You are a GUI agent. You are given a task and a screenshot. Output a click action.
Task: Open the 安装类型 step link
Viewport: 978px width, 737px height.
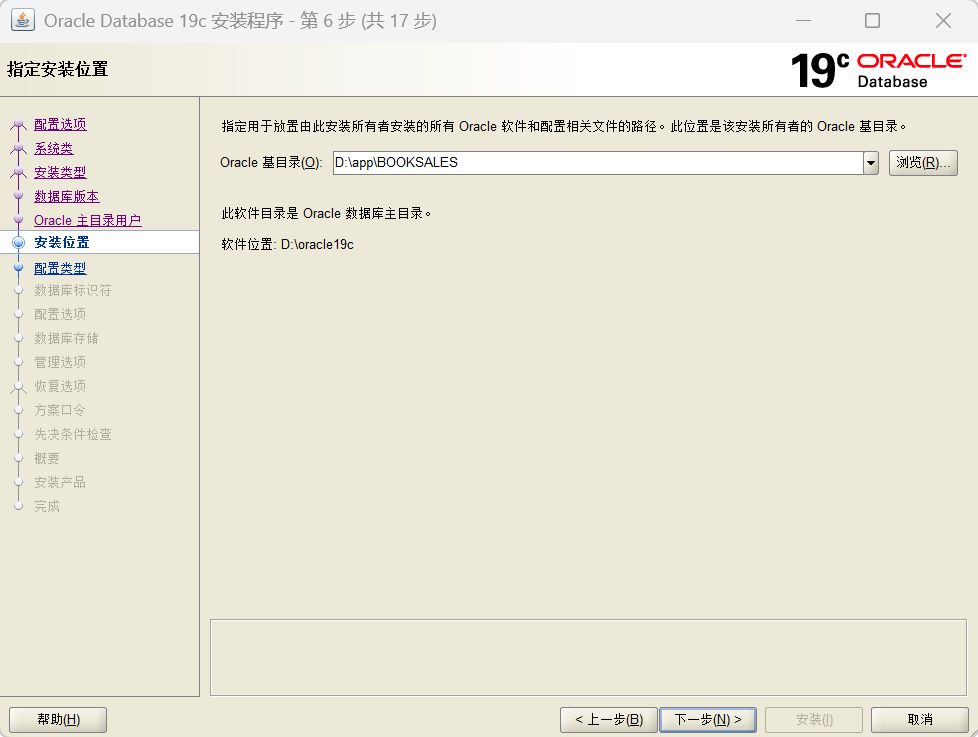[60, 172]
